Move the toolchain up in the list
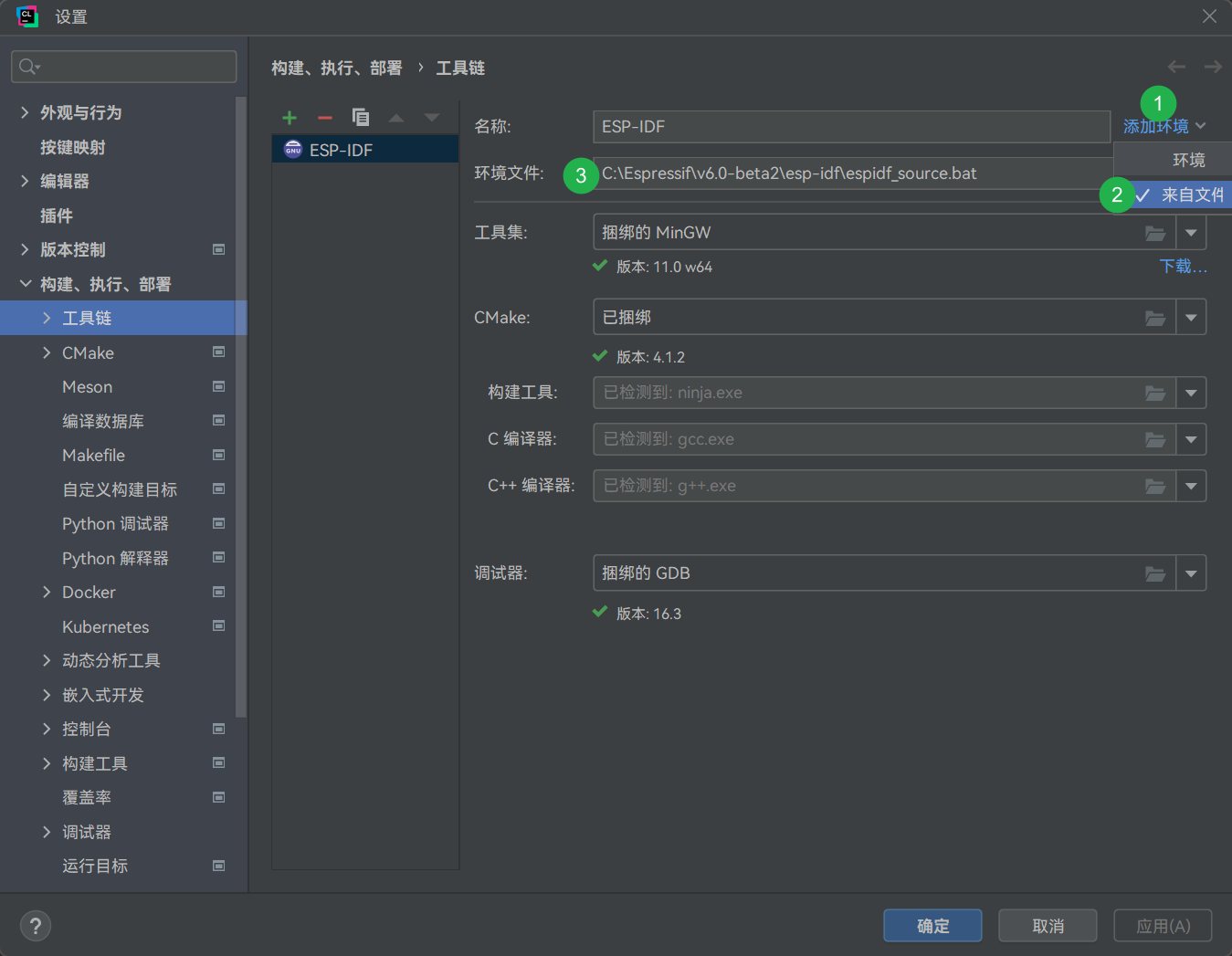Screen dimensions: 1232x956 [396, 118]
